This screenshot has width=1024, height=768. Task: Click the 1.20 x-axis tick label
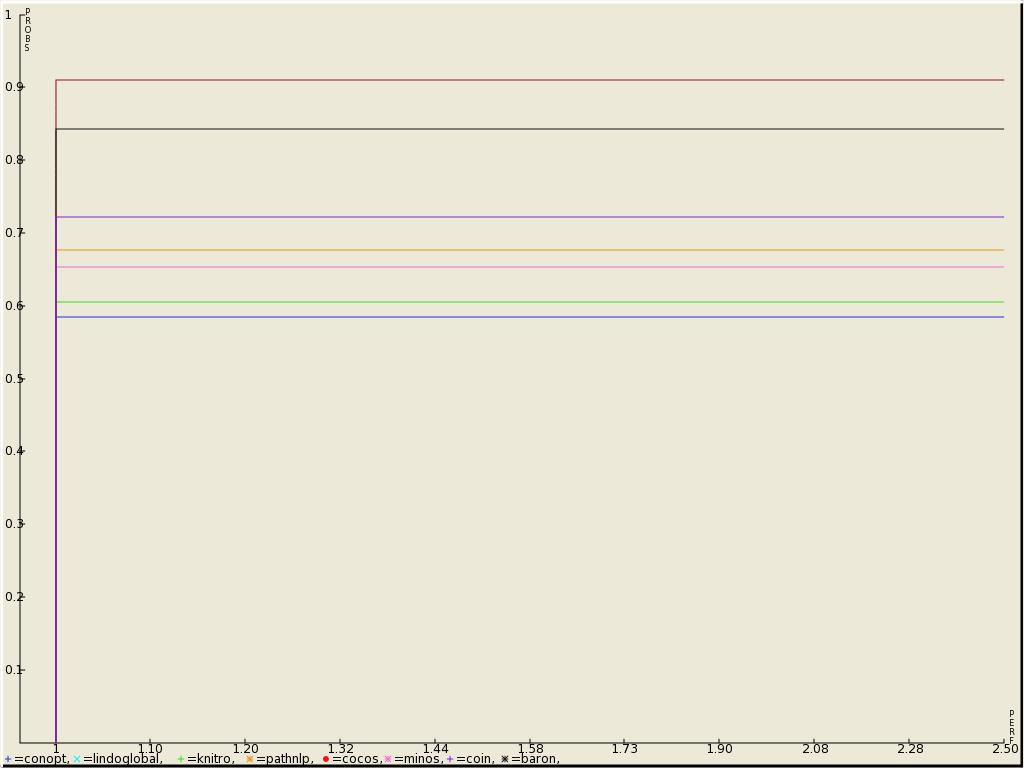pos(245,748)
